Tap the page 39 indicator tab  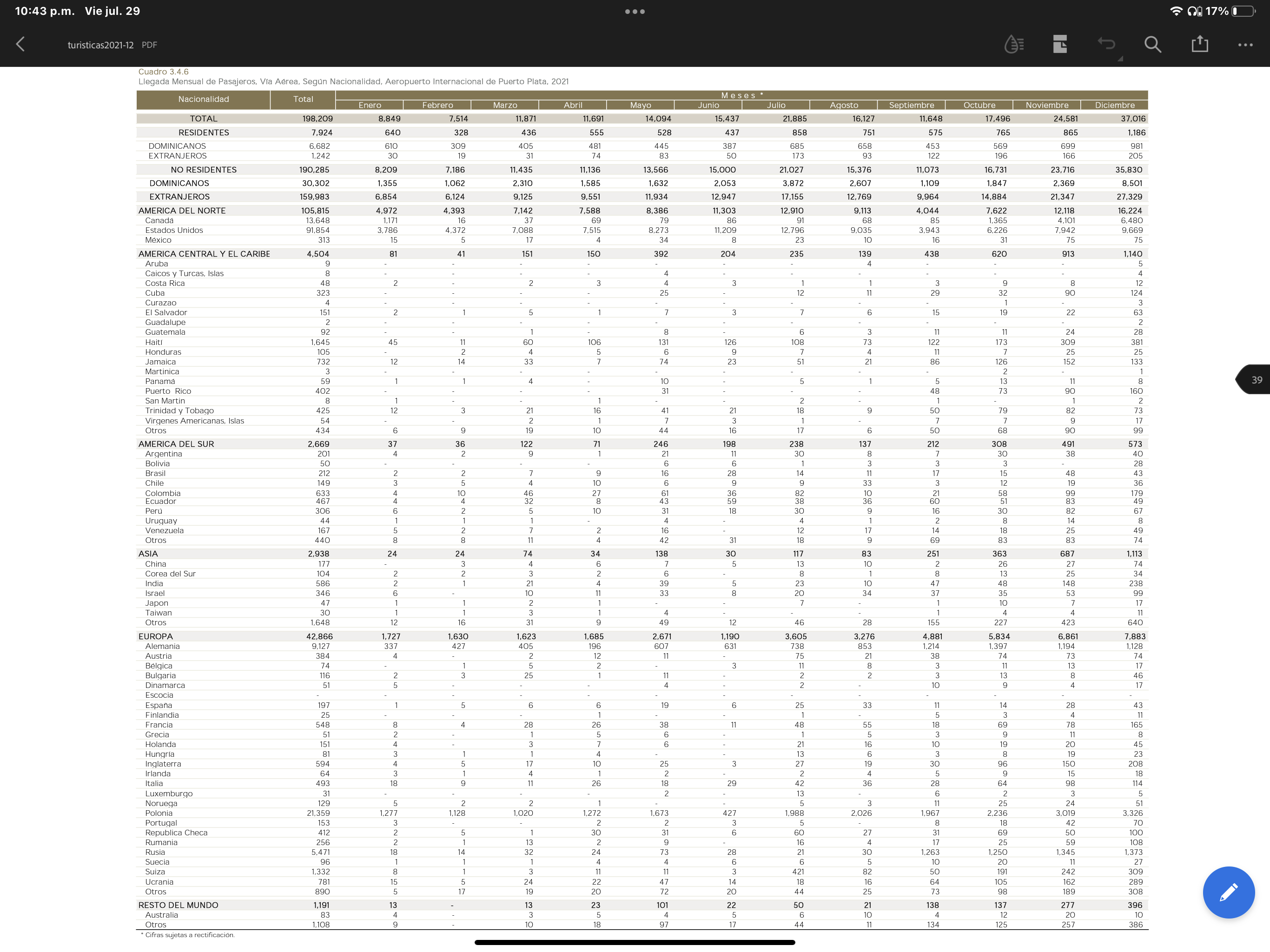[1255, 379]
